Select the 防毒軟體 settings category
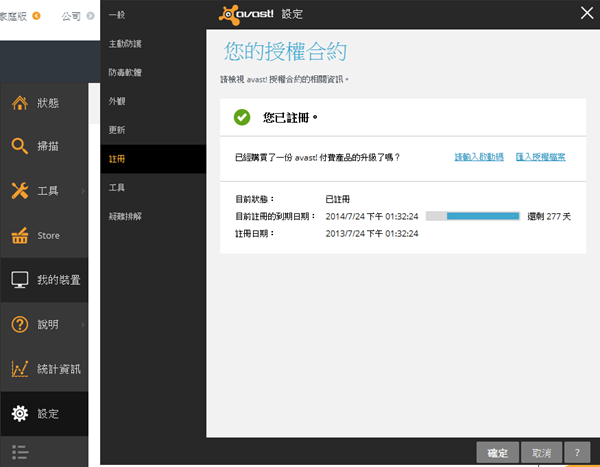This screenshot has height=467, width=600. 153,72
